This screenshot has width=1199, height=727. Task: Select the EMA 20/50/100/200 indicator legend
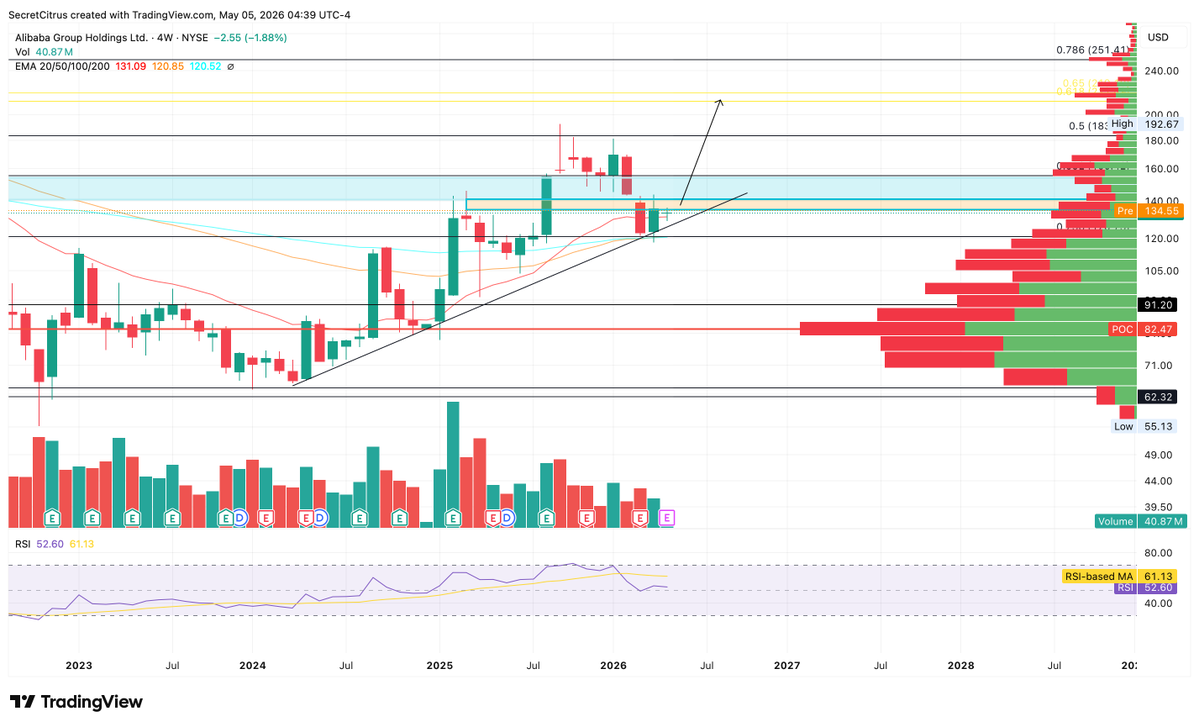118,67
